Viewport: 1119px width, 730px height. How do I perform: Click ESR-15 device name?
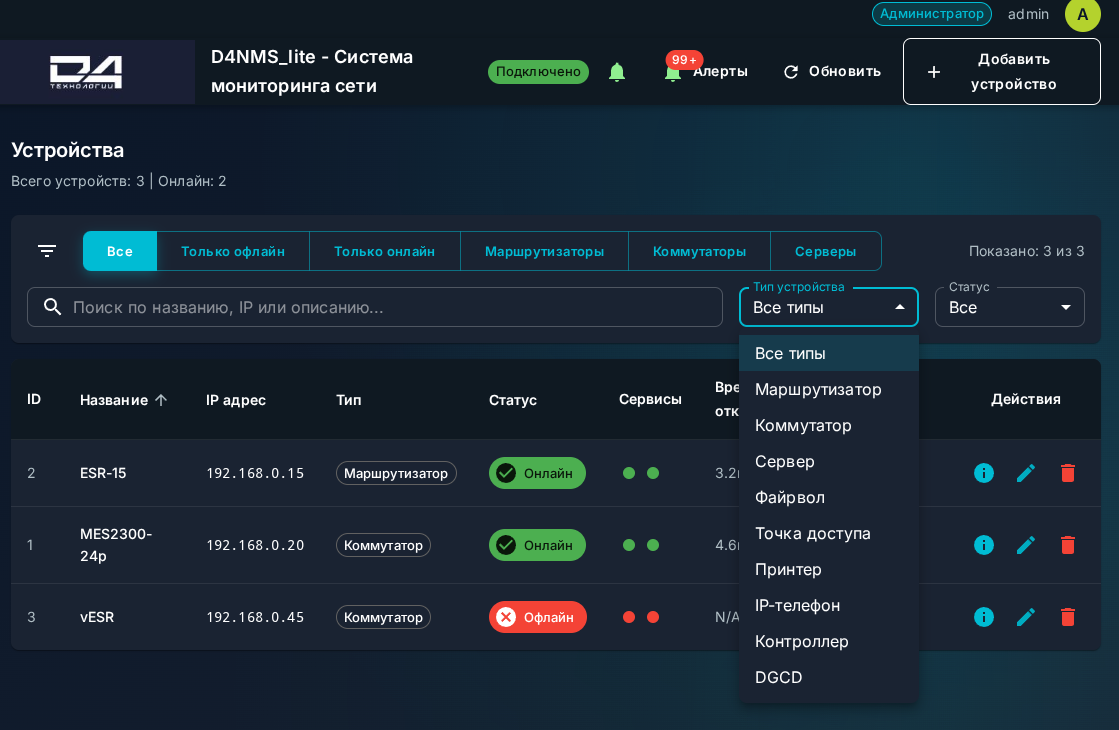coord(103,473)
